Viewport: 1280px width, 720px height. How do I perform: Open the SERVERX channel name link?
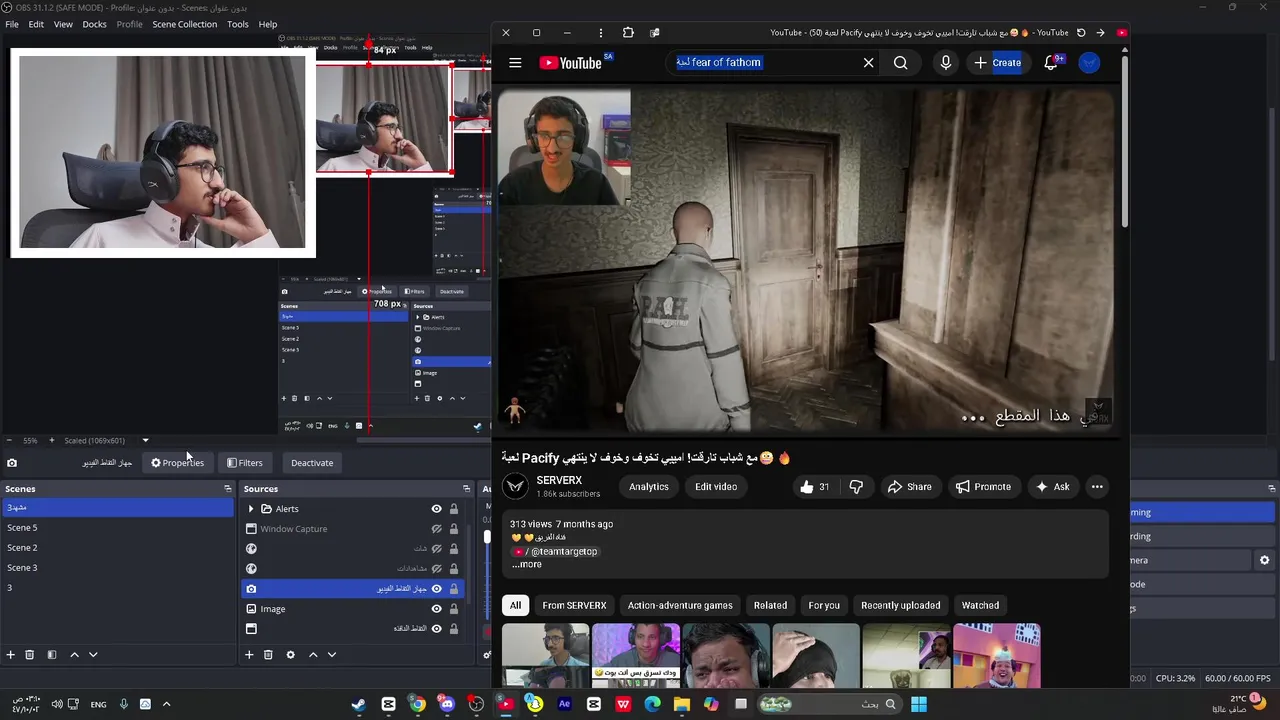pos(559,481)
